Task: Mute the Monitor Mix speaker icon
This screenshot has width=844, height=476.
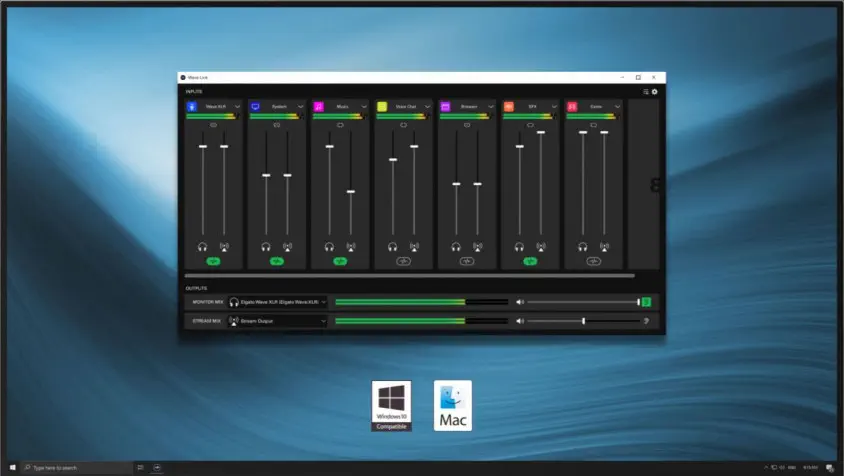Action: click(x=519, y=302)
